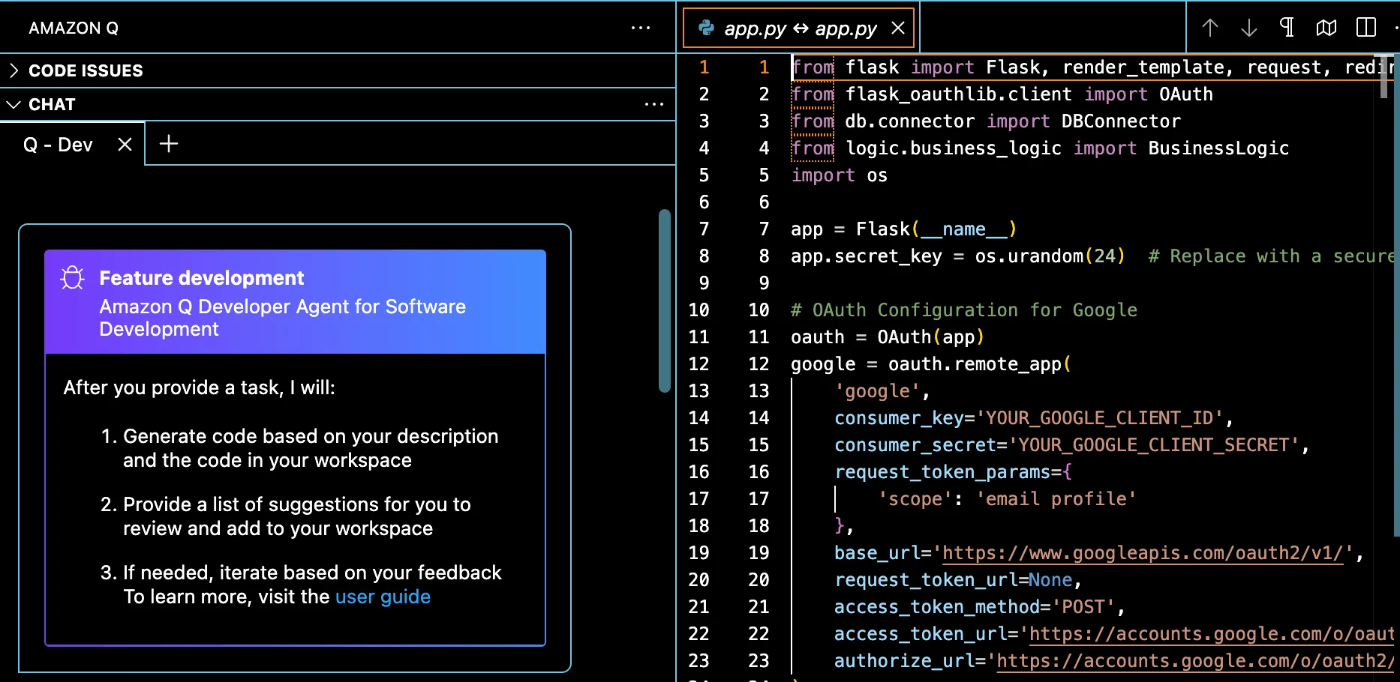Go to next change arrow
The height and width of the screenshot is (682, 1400).
tap(1249, 28)
